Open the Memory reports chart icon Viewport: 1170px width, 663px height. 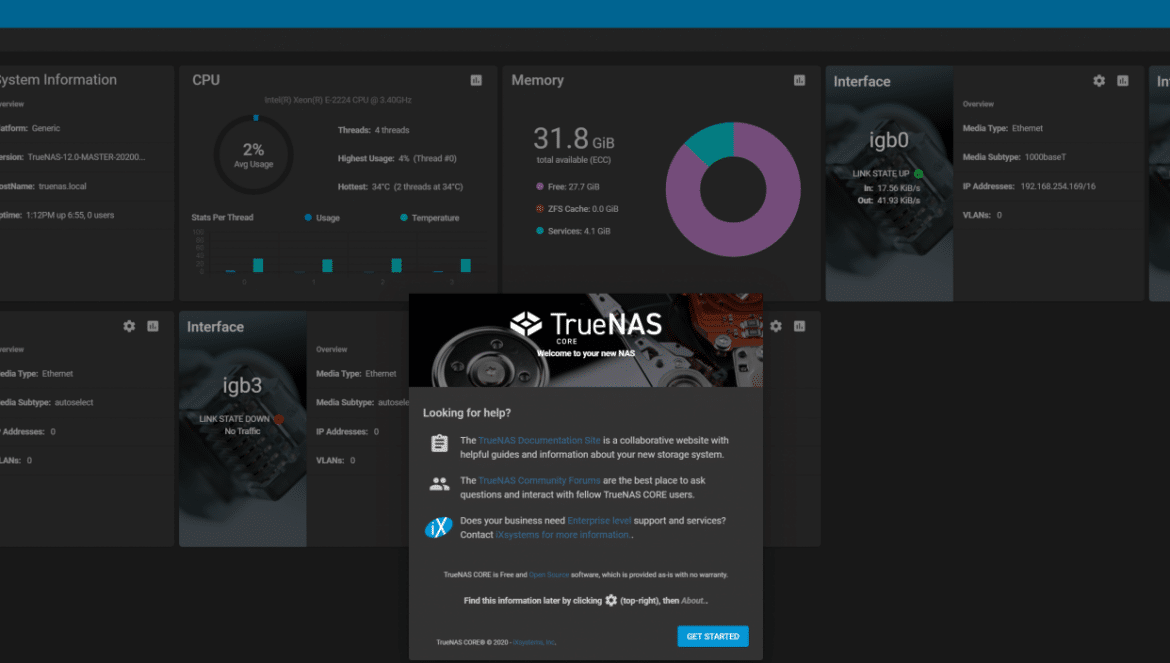[x=799, y=81]
